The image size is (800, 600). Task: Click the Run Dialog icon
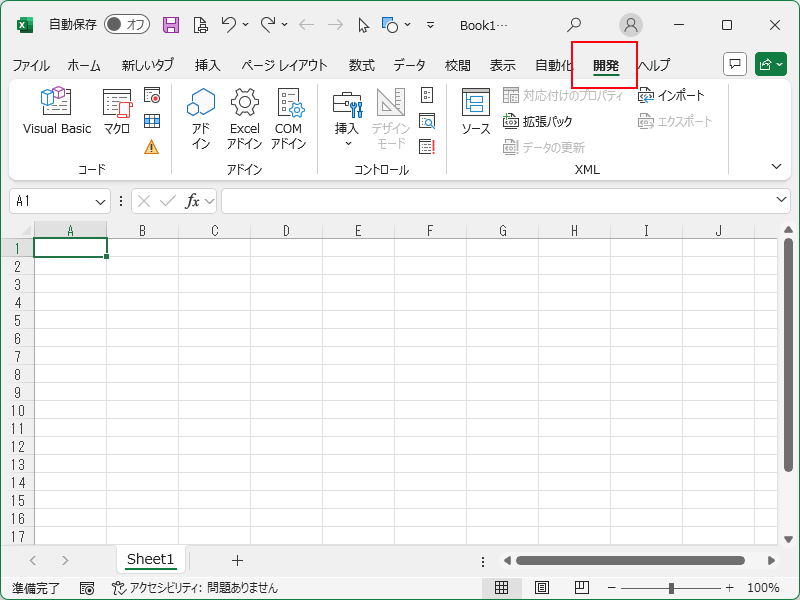point(427,147)
